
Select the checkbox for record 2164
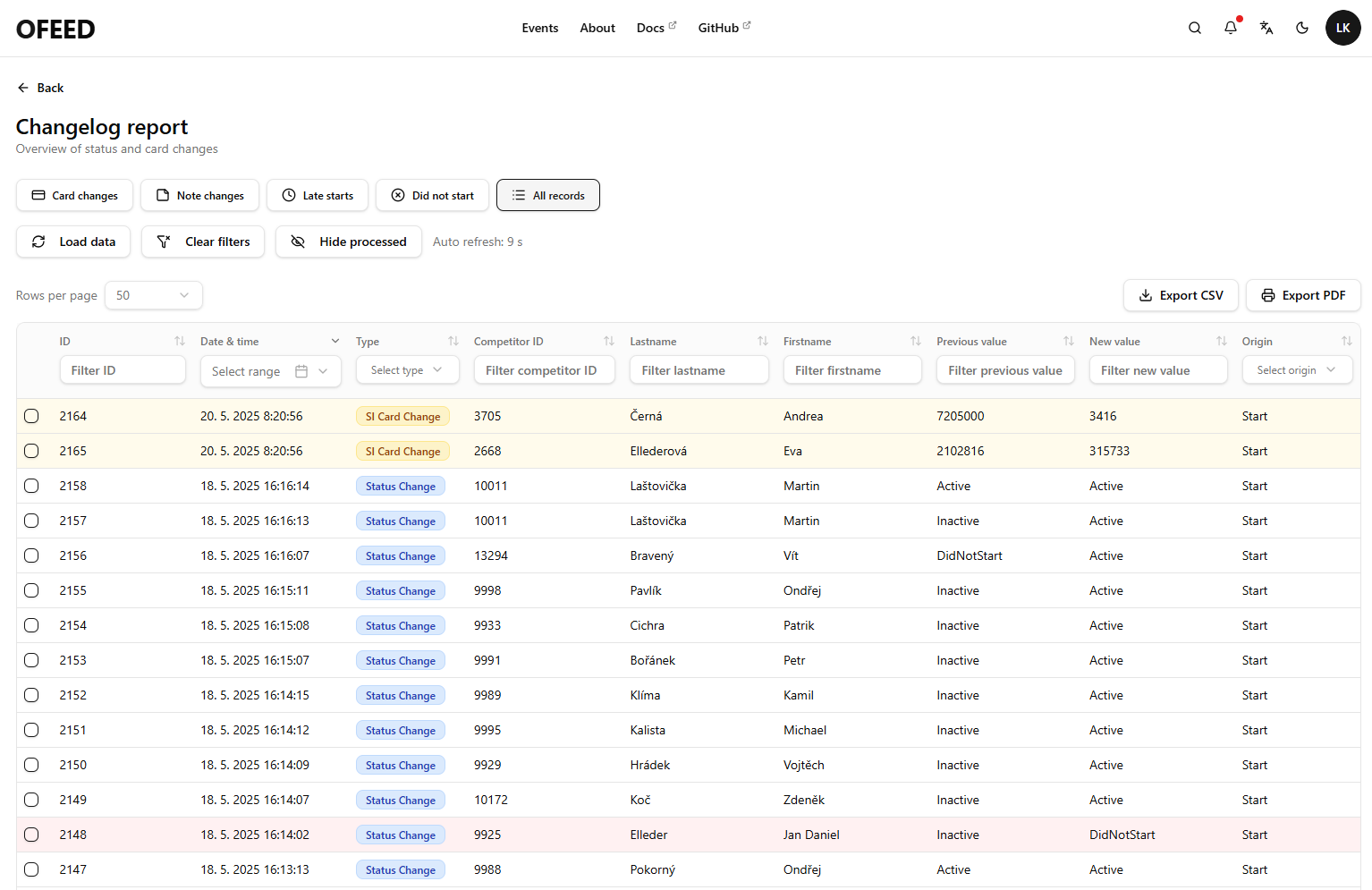pos(31,416)
